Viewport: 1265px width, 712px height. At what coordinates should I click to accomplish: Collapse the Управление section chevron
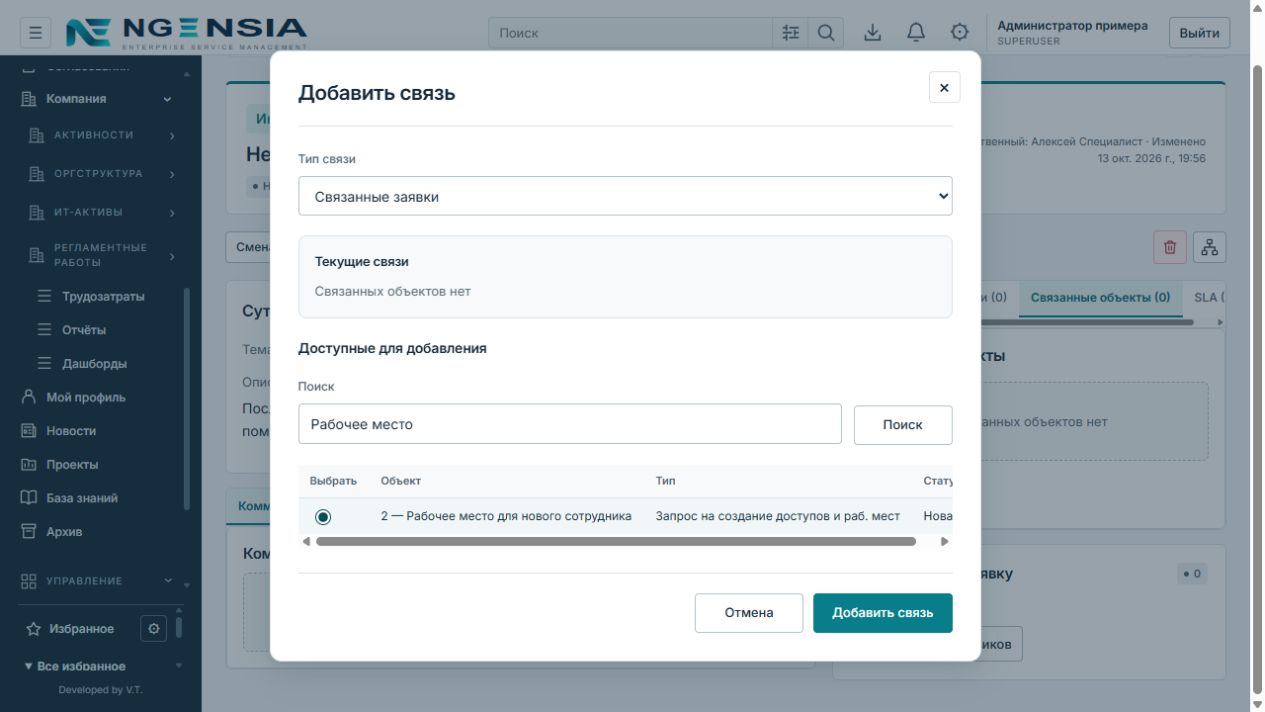click(167, 581)
